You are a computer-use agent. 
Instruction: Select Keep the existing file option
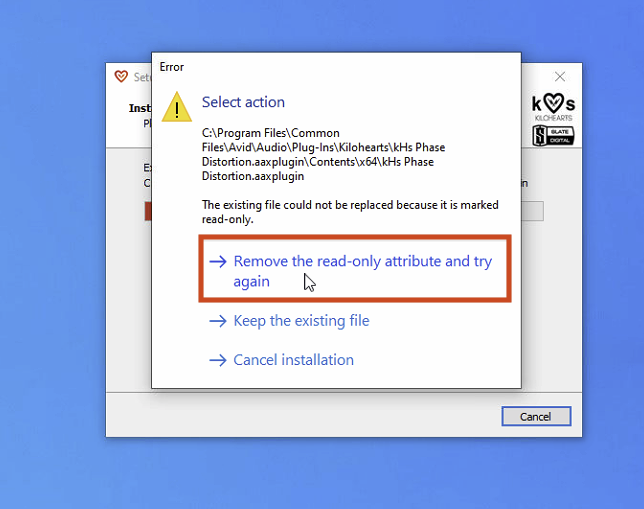[301, 321]
